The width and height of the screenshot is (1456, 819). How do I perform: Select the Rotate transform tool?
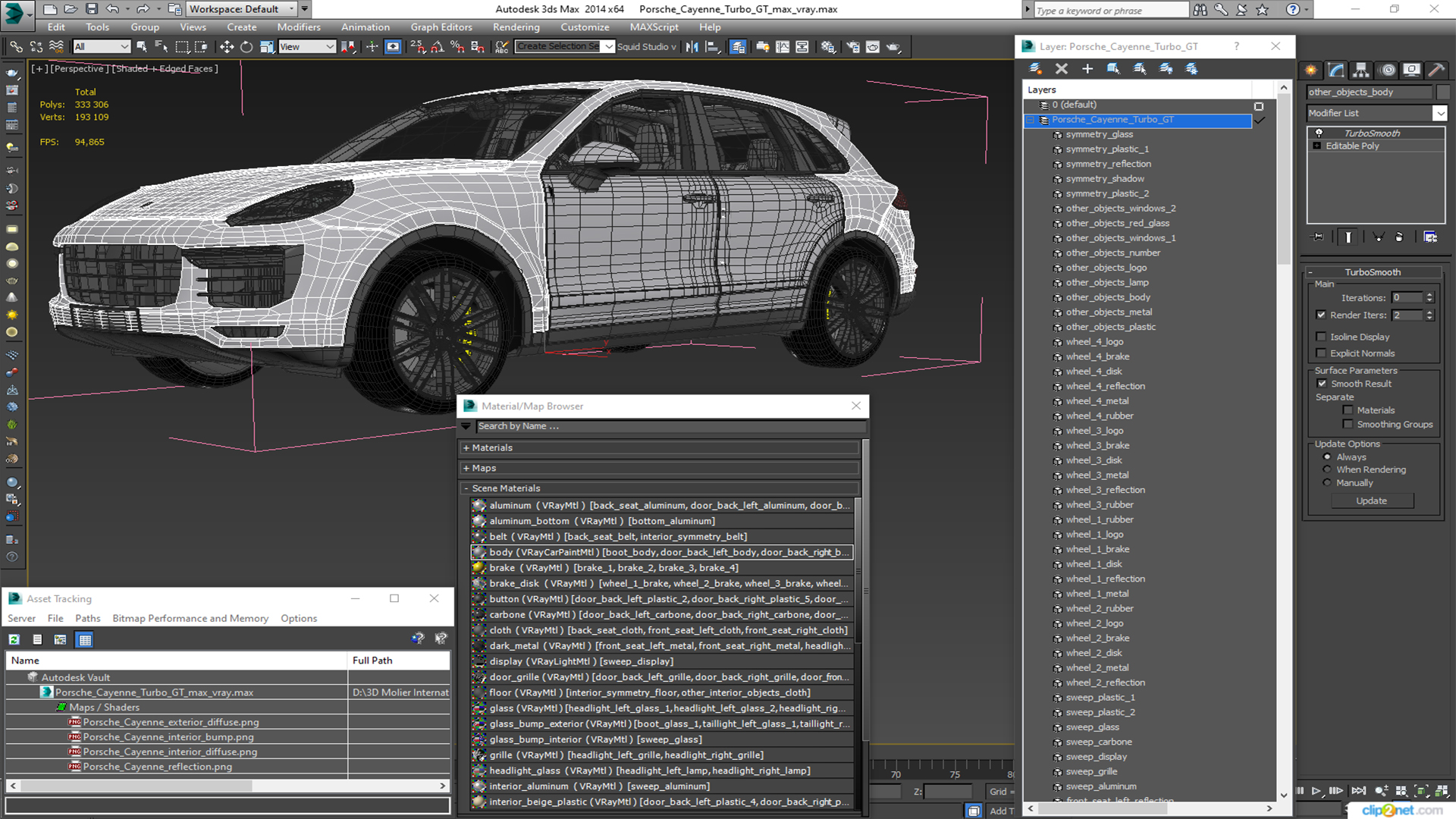[x=246, y=47]
